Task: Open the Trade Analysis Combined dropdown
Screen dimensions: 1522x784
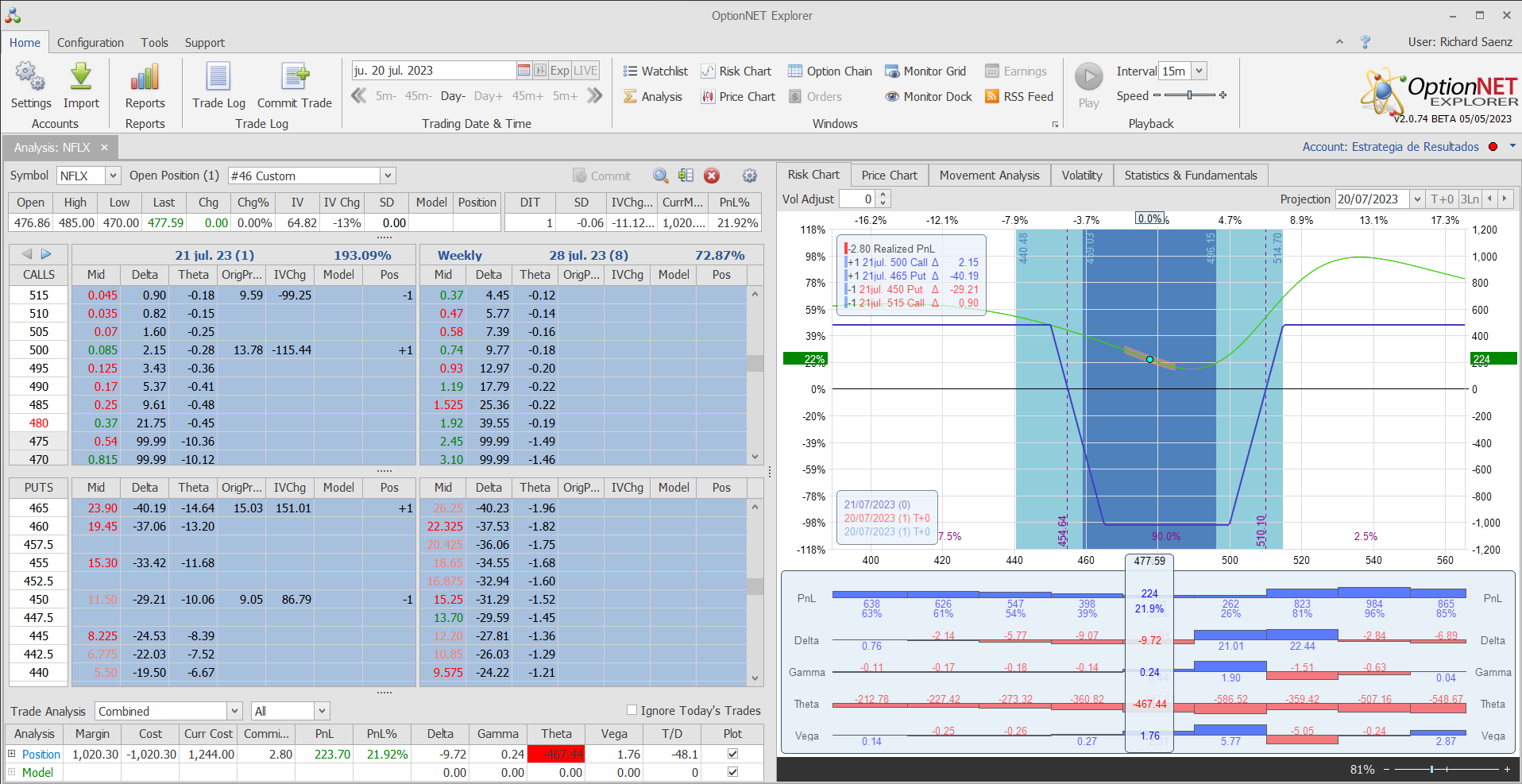Action: [234, 711]
